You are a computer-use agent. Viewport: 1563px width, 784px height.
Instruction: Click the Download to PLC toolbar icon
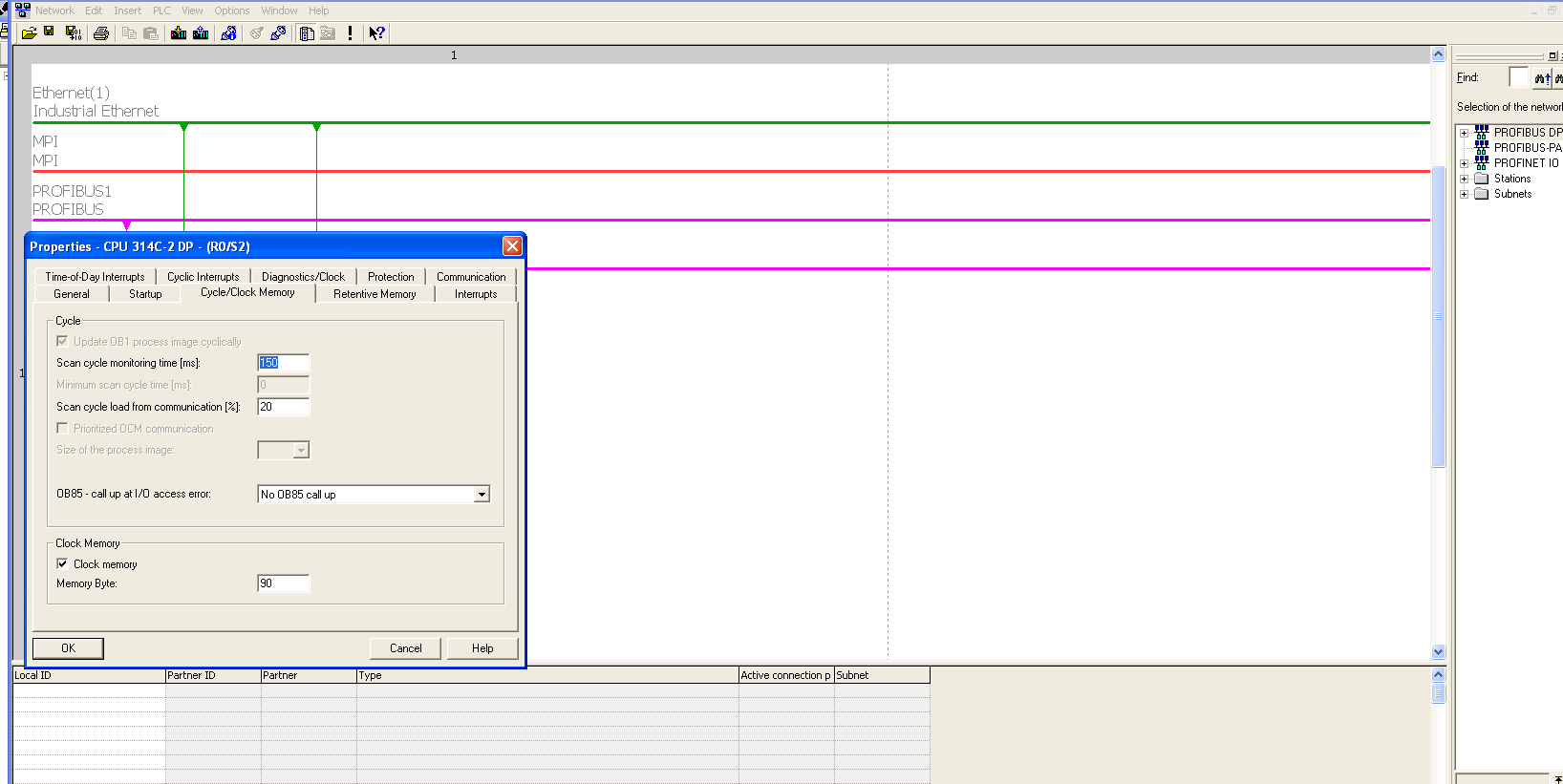pyautogui.click(x=179, y=32)
